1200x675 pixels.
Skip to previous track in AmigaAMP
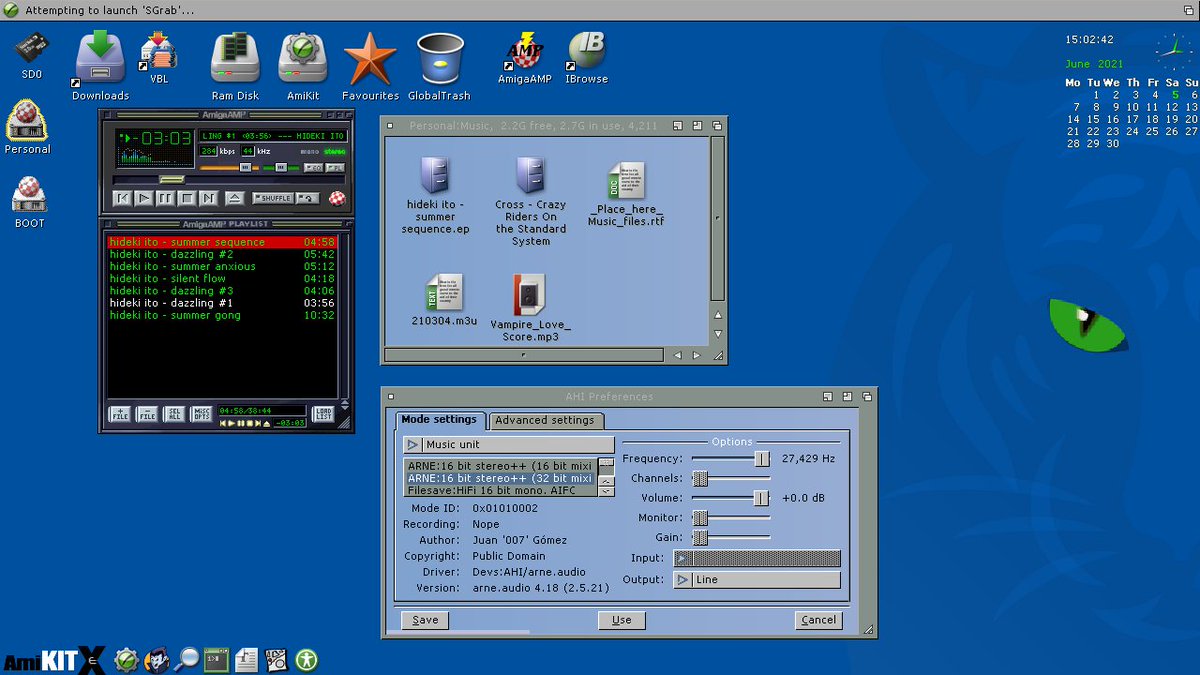[x=122, y=198]
